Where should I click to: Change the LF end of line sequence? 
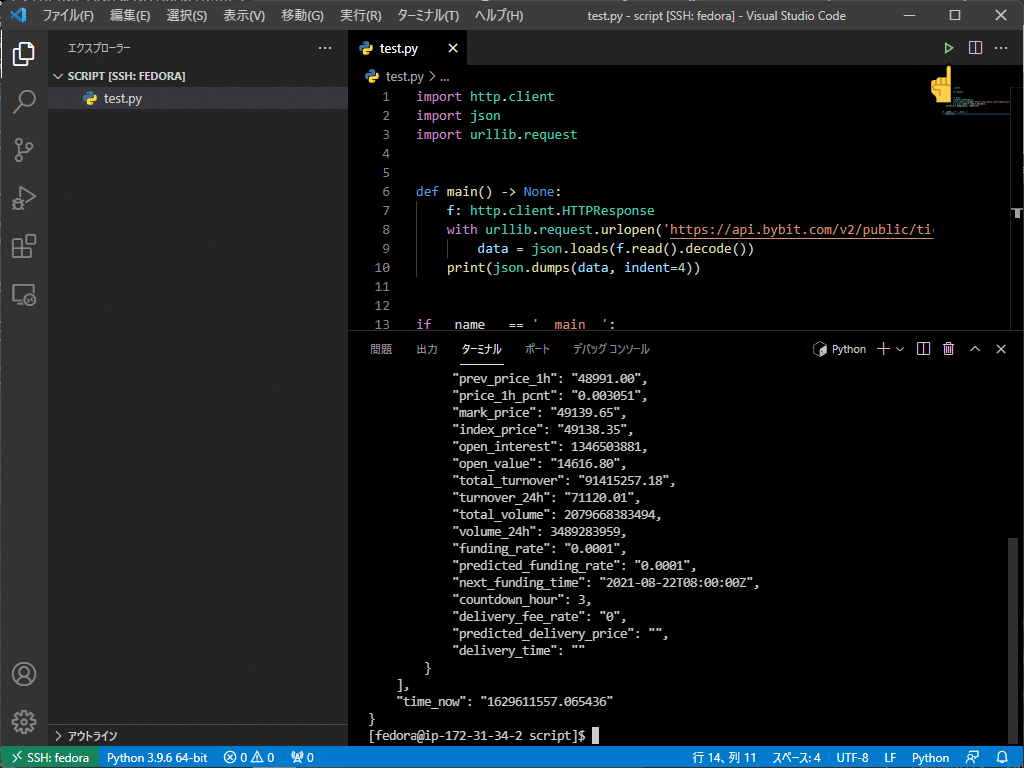[890, 758]
